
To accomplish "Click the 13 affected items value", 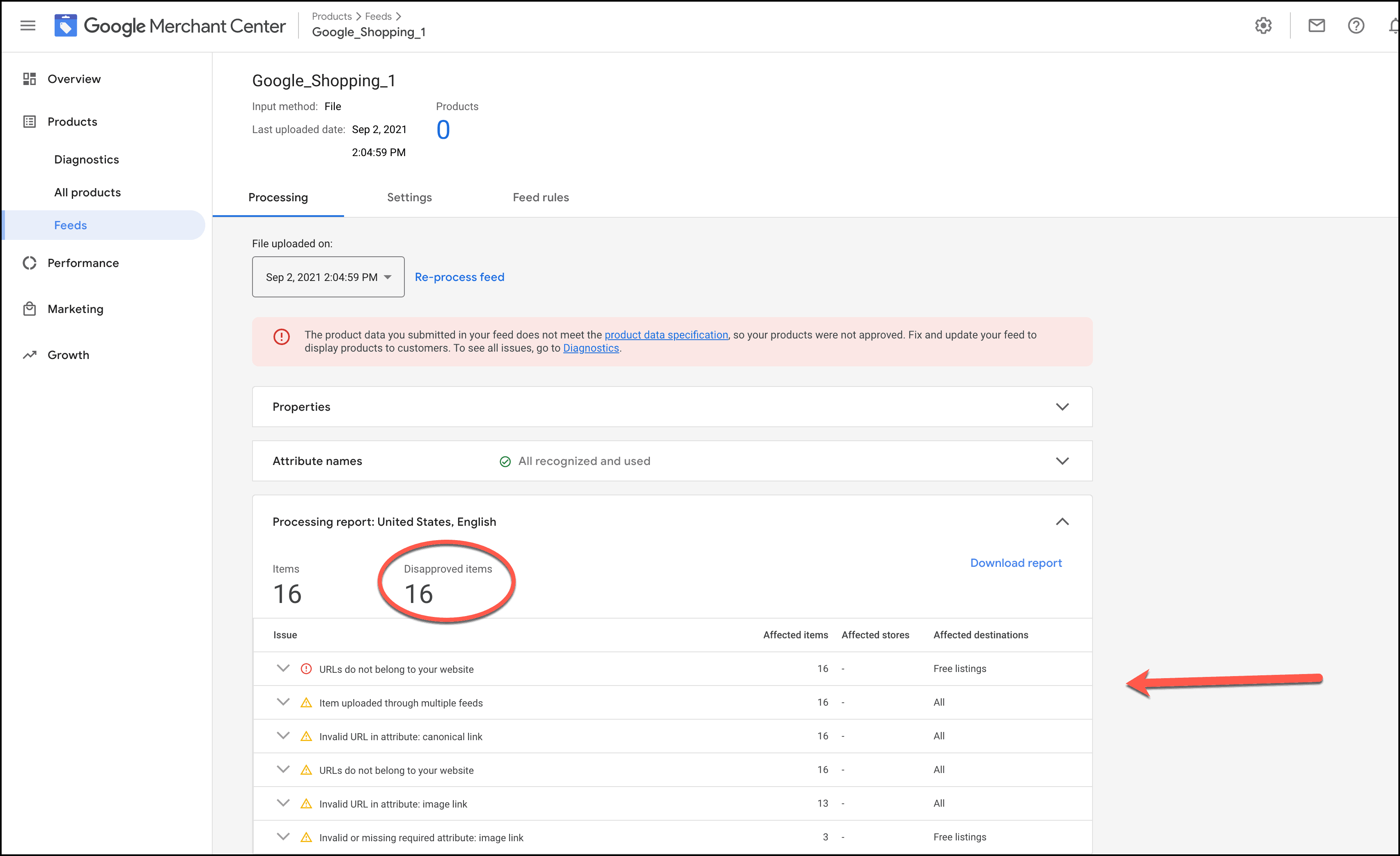I will click(823, 803).
